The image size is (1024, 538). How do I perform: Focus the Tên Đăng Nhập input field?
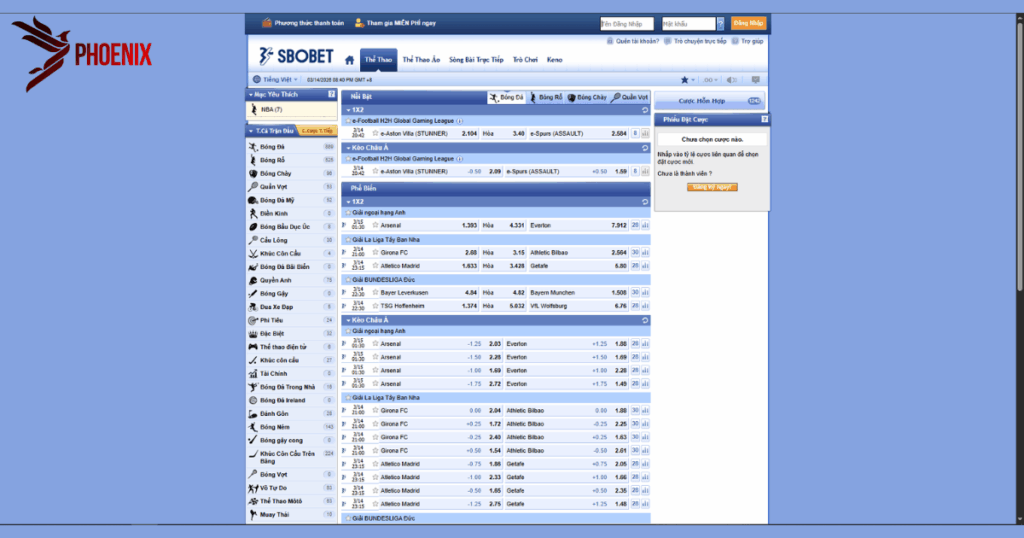626,24
